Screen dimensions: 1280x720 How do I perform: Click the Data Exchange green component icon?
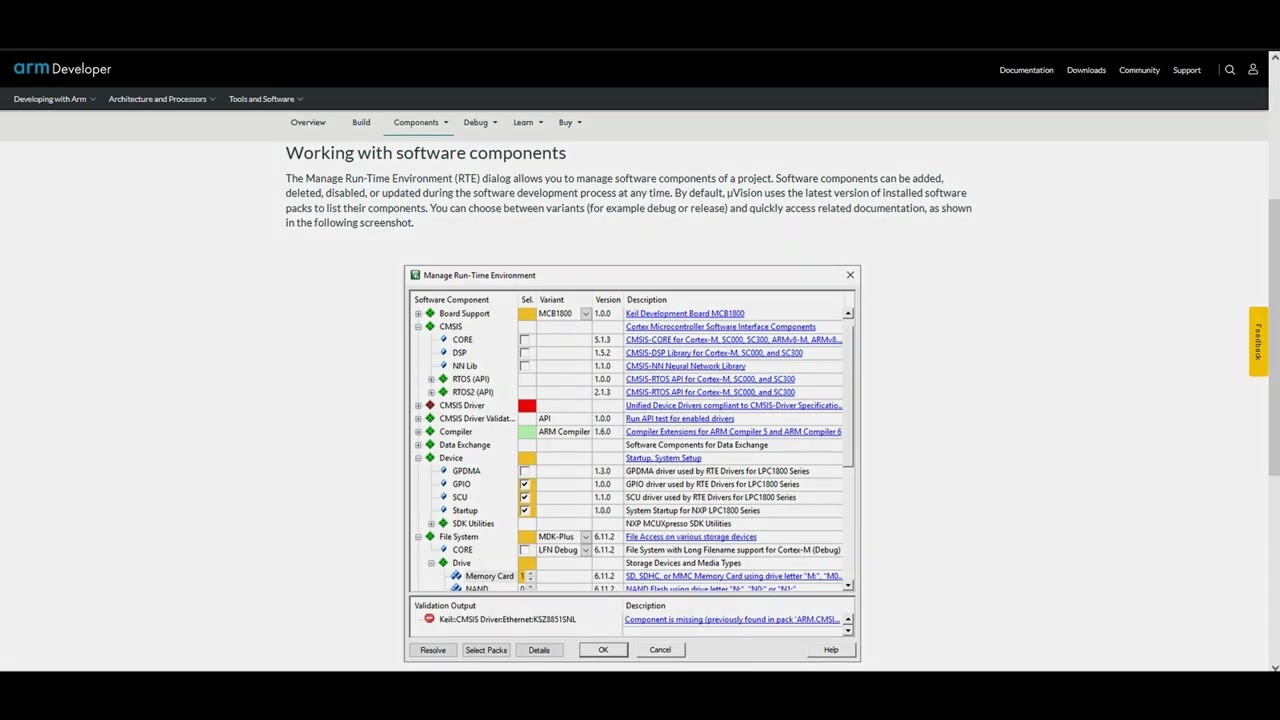click(x=430, y=445)
